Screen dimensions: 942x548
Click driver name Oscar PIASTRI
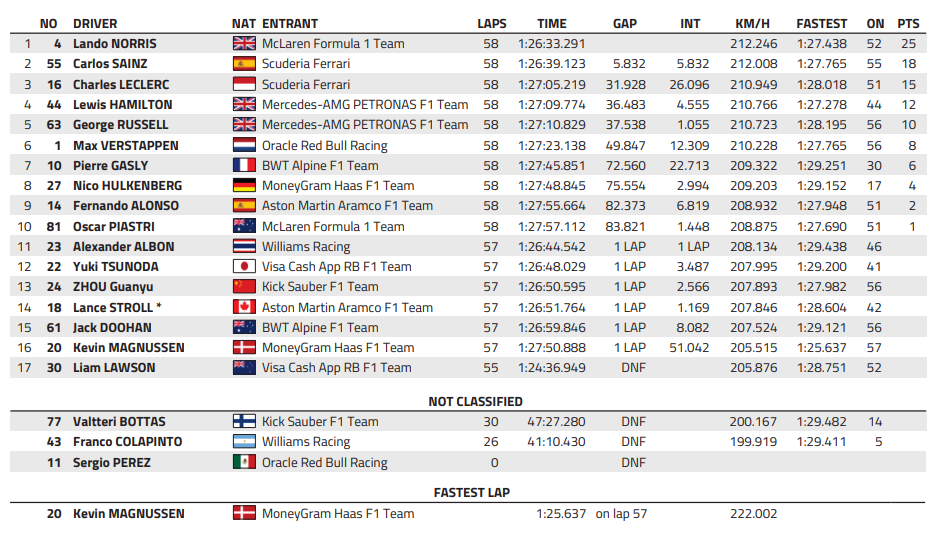click(x=114, y=226)
